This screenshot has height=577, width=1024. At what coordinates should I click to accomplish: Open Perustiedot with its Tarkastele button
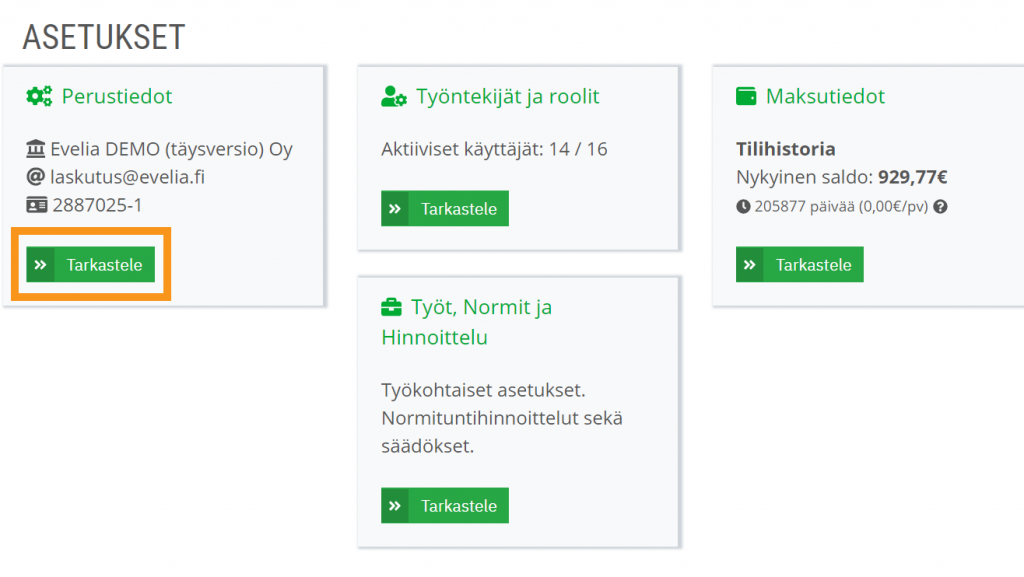pyautogui.click(x=91, y=264)
